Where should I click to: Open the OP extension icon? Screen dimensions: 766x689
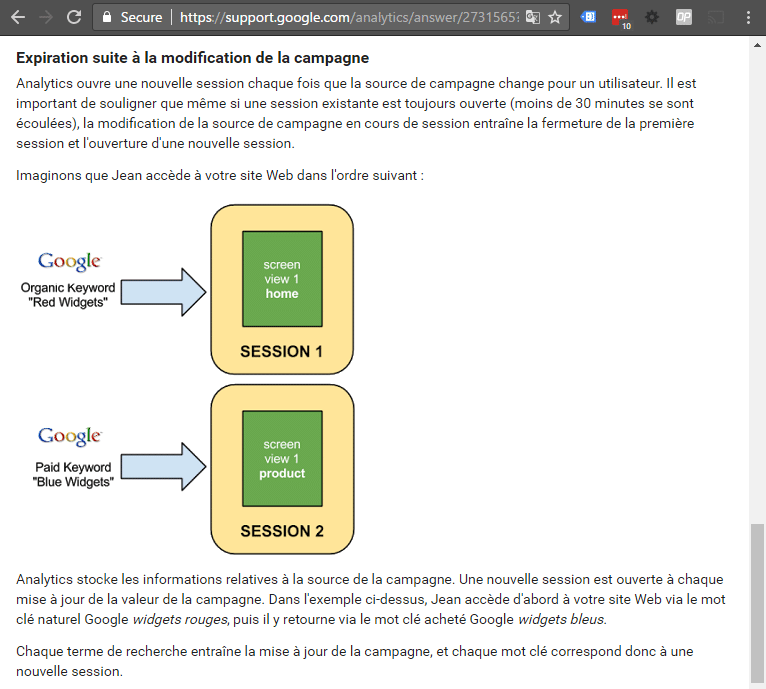coord(683,17)
